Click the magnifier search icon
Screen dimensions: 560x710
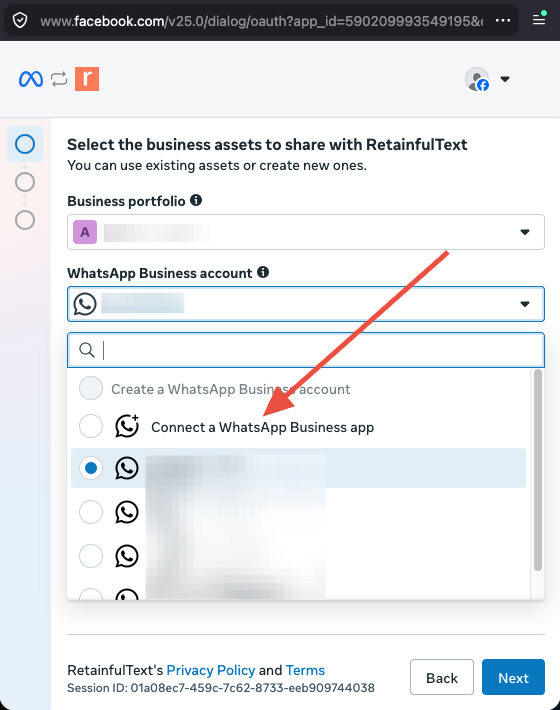(86, 350)
